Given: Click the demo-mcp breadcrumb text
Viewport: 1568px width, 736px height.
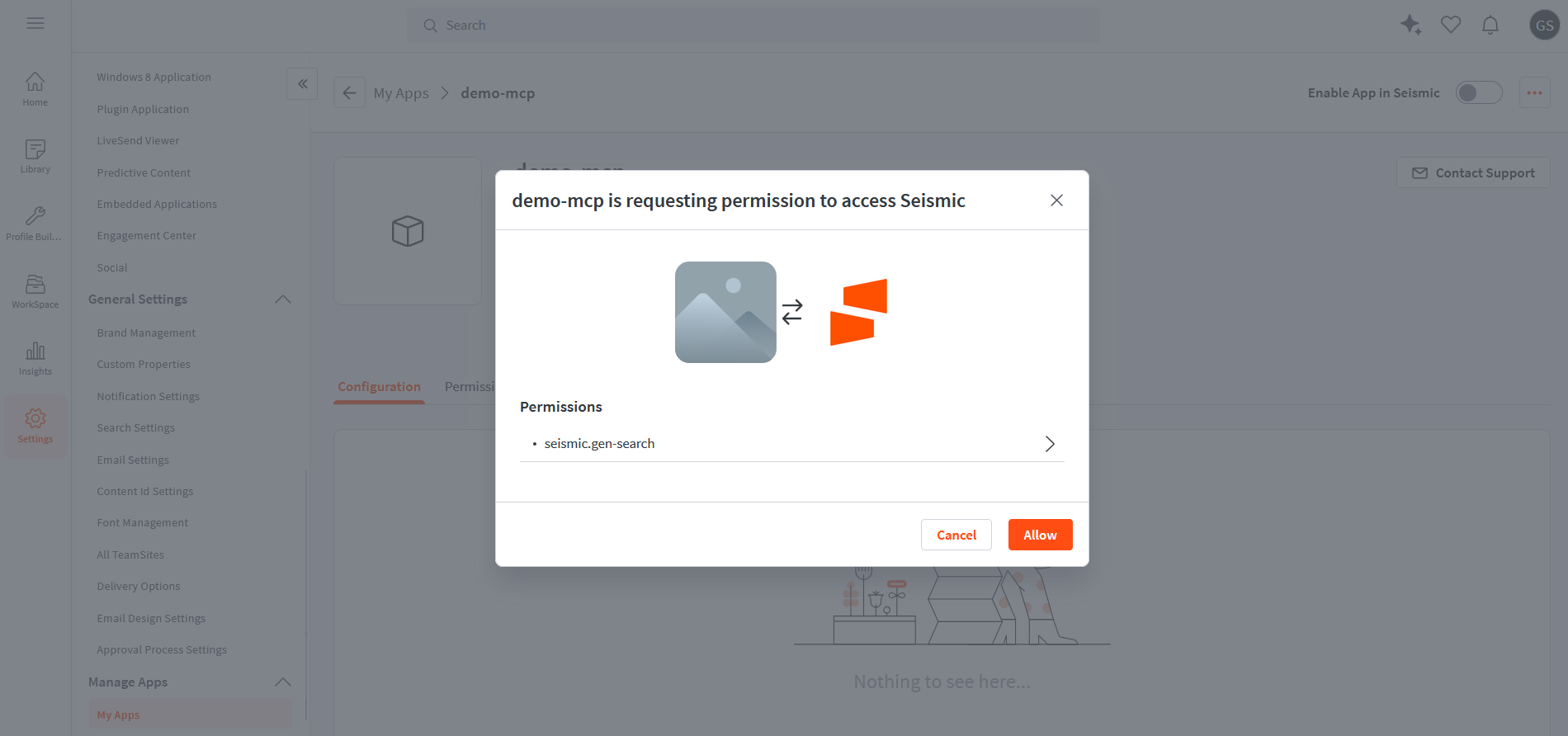Looking at the screenshot, I should point(498,93).
